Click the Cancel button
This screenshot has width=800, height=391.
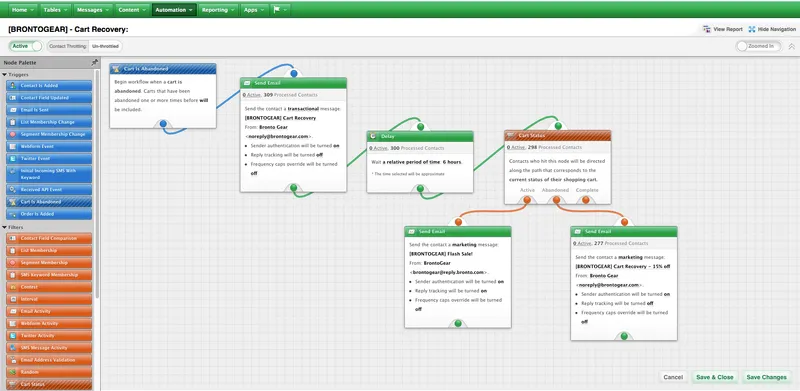click(x=673, y=377)
